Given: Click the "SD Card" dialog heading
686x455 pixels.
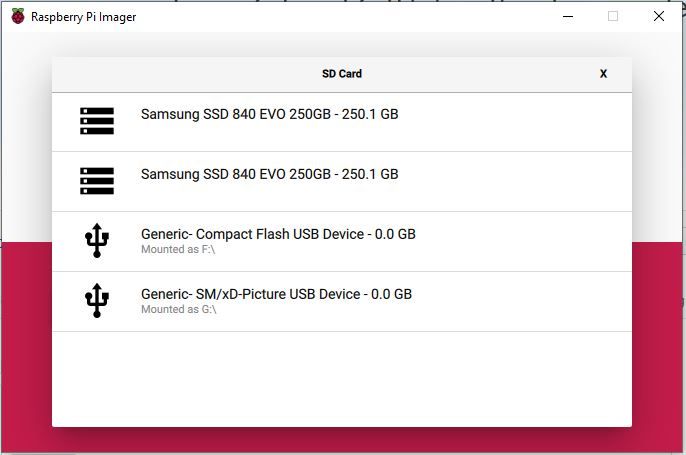Looking at the screenshot, I should 341,74.
